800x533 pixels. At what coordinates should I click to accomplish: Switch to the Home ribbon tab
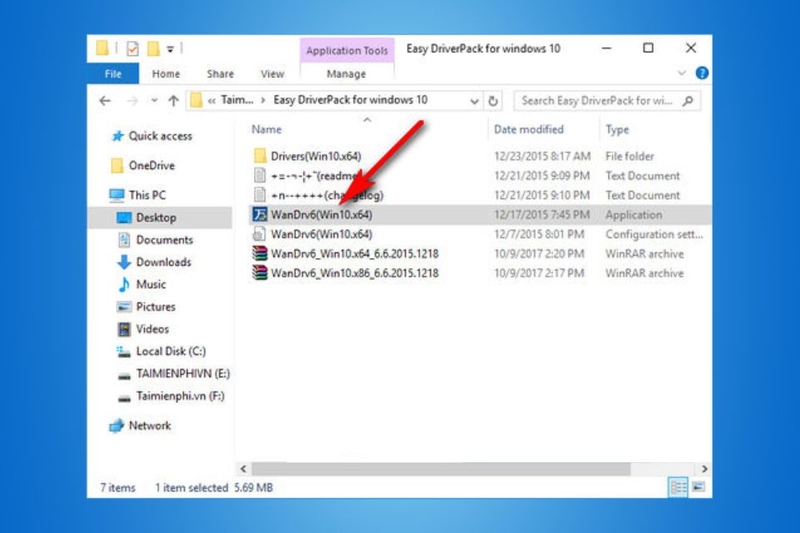pyautogui.click(x=166, y=74)
